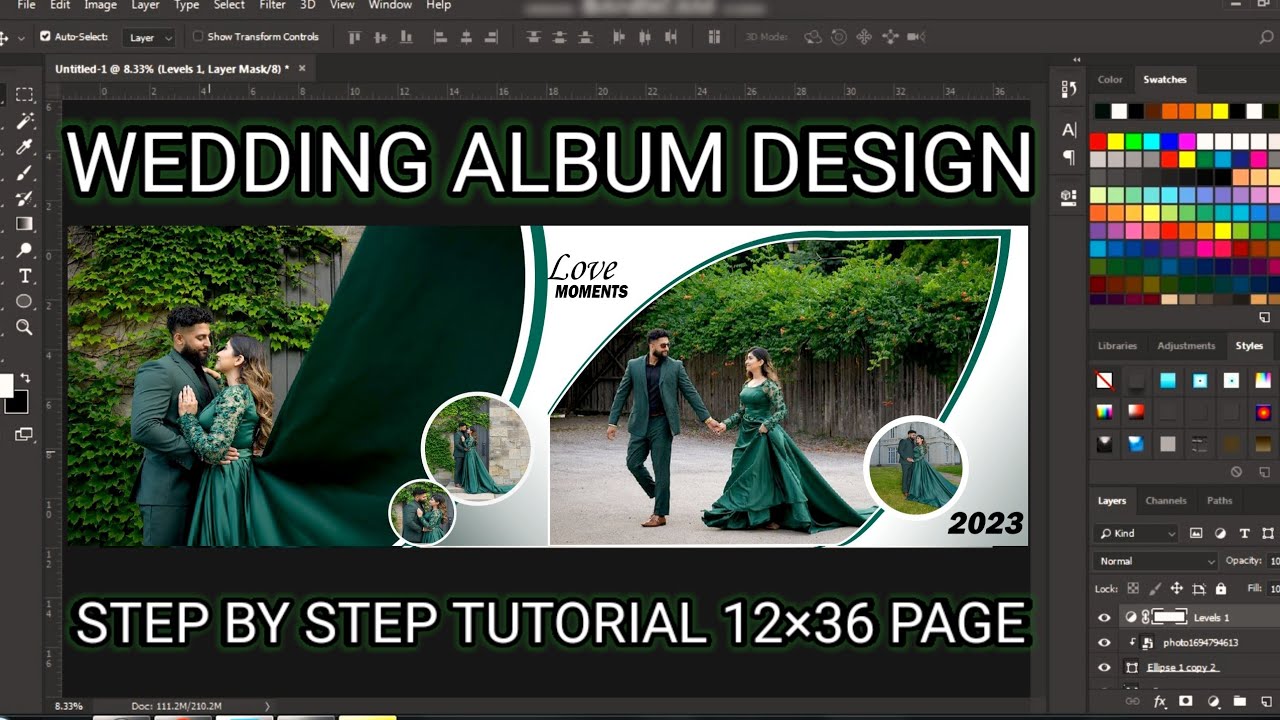Open the Normal blend mode dropdown

click(x=1156, y=561)
